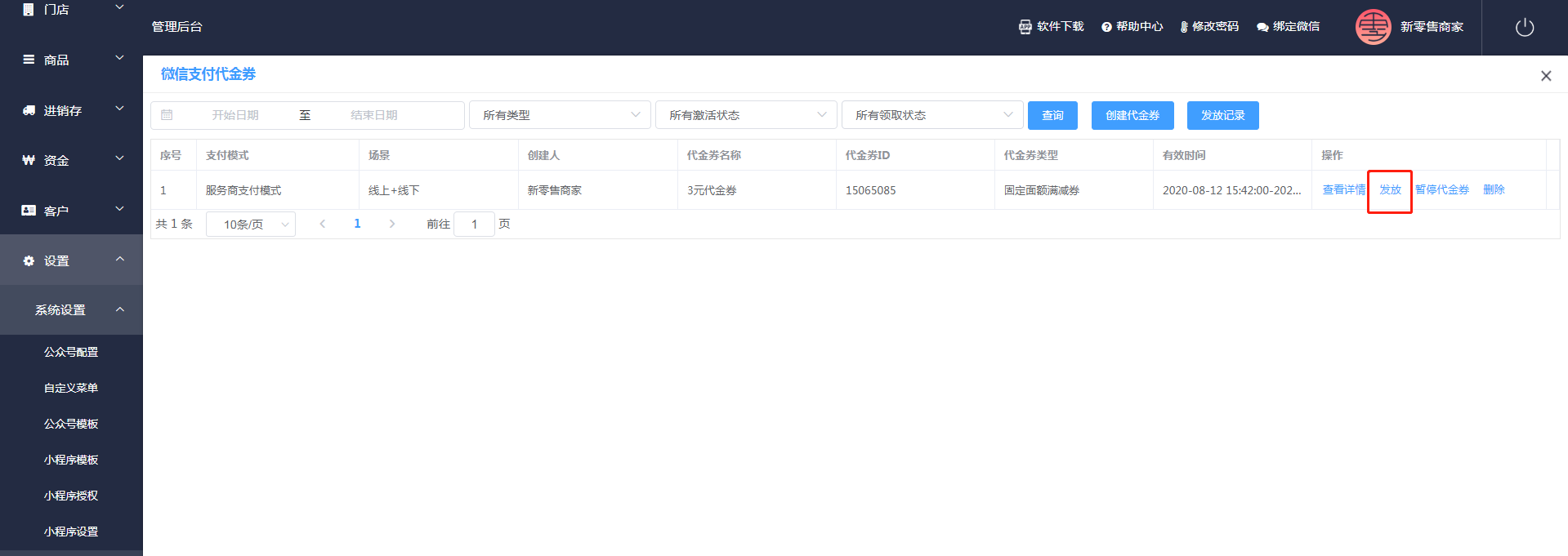This screenshot has height=556, width=1568.
Task: Expand the 门店 sidebar menu chevron
Action: pyautogui.click(x=119, y=7)
